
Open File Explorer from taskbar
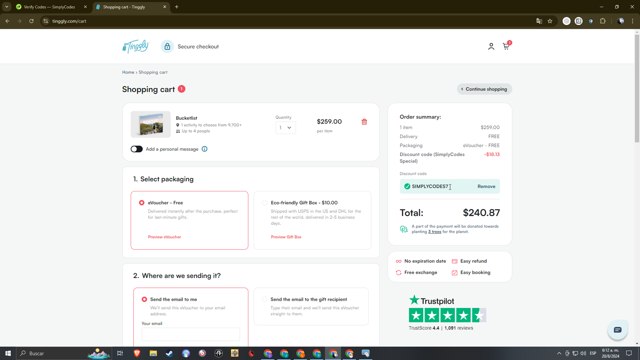coord(153,353)
